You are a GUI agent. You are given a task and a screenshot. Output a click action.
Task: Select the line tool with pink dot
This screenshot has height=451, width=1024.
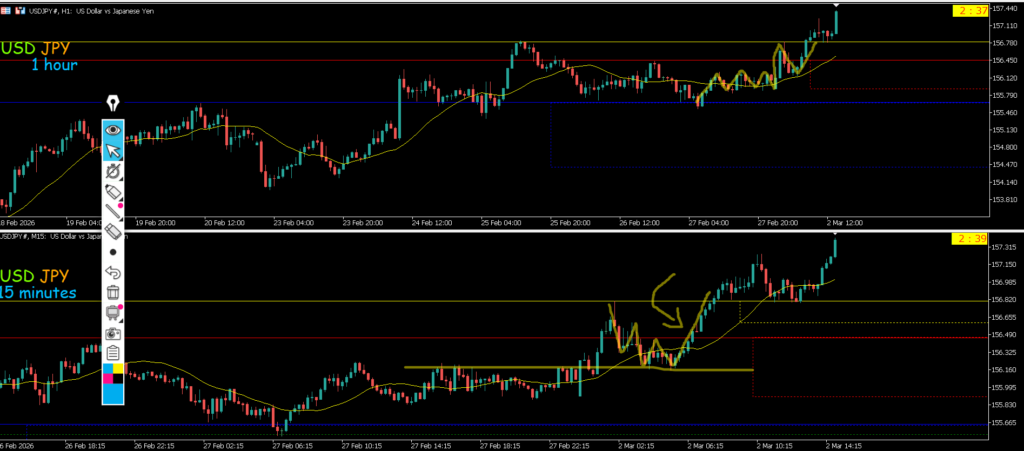pos(113,210)
